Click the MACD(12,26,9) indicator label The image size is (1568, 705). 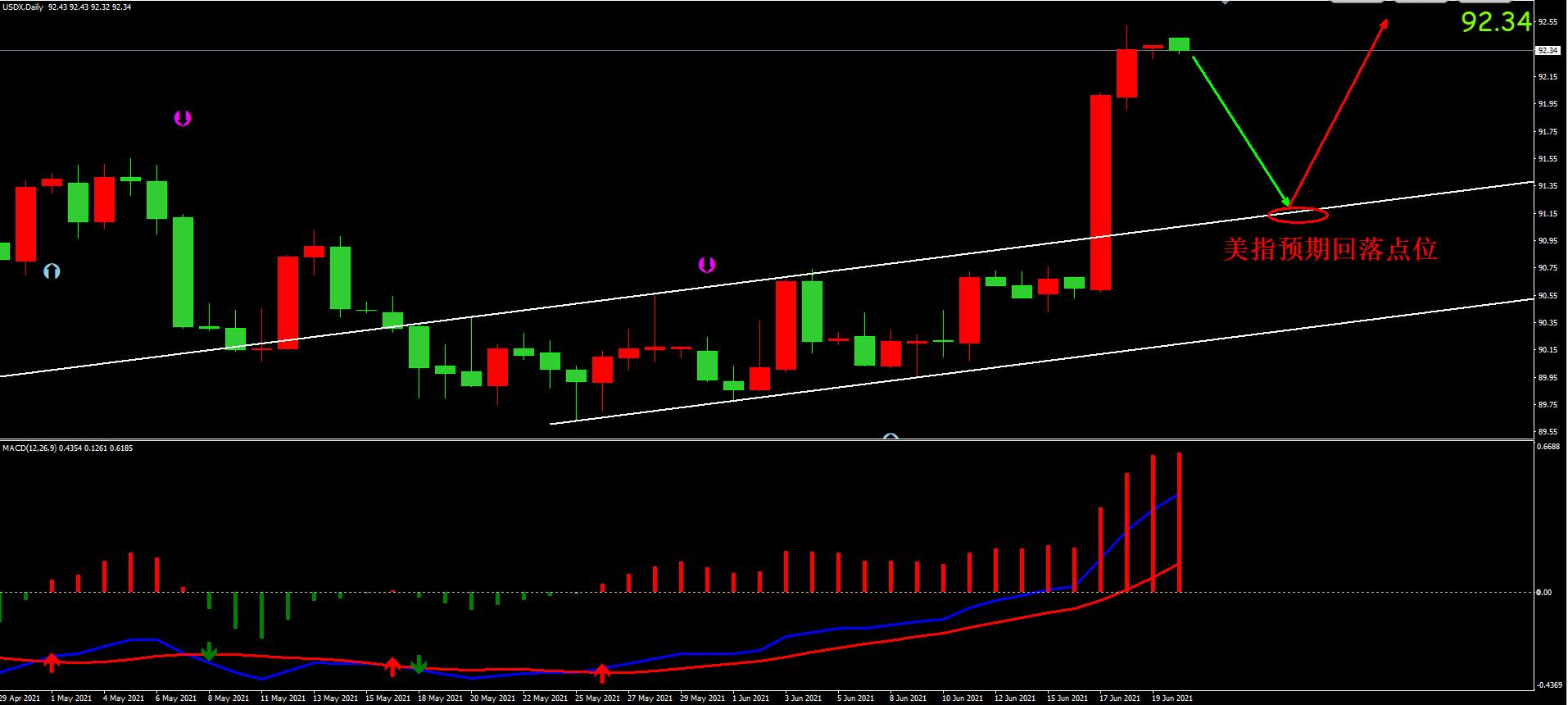pos(29,448)
